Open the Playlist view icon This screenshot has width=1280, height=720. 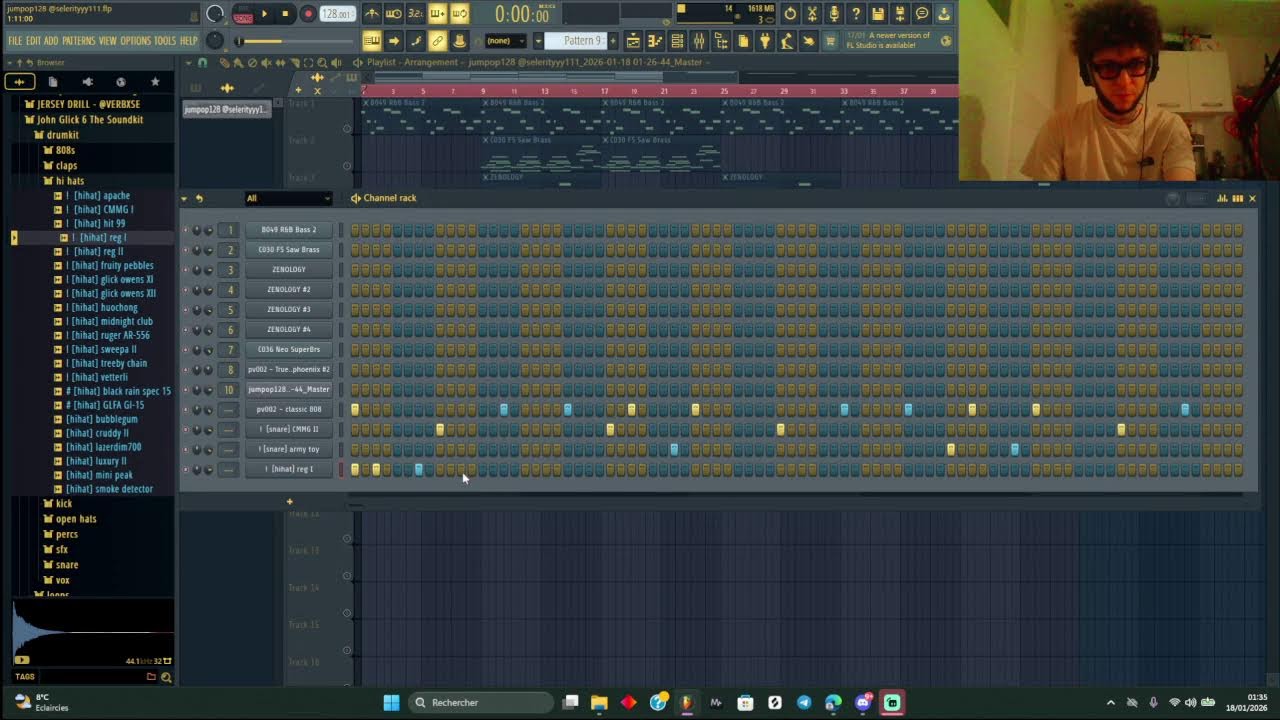(633, 41)
